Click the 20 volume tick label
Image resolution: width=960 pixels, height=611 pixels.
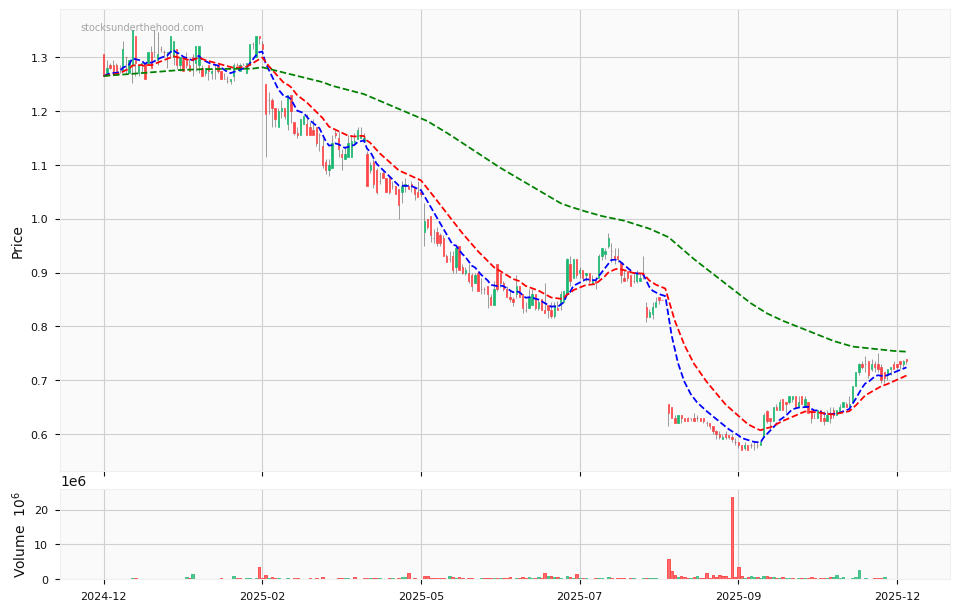[41, 509]
